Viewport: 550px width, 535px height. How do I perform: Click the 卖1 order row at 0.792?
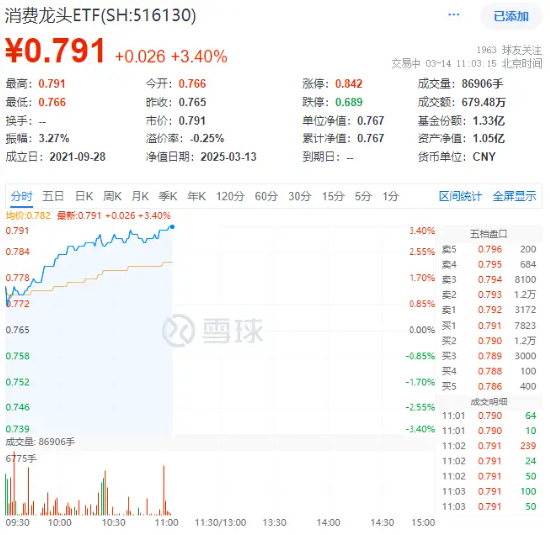click(x=489, y=310)
